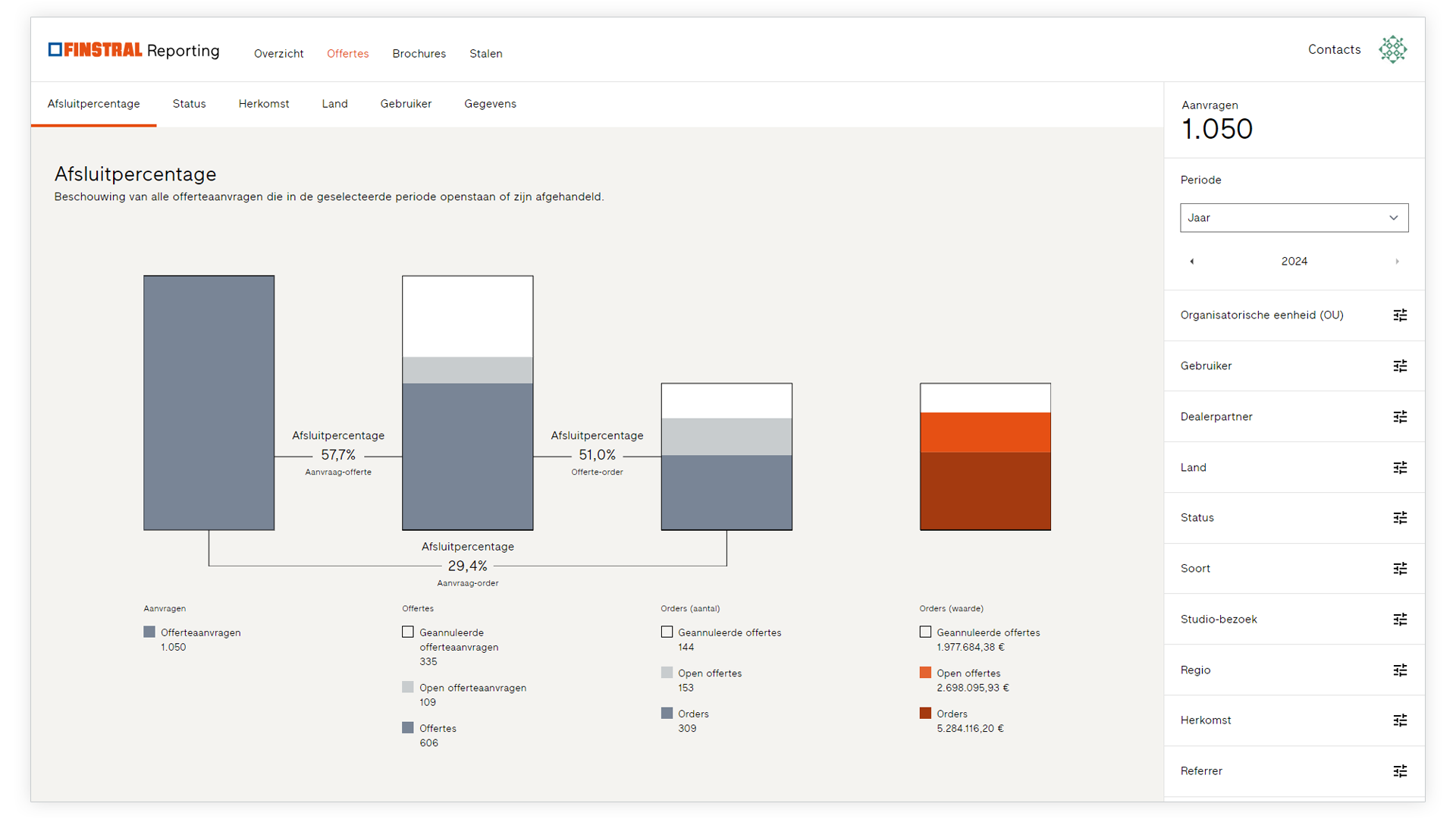Click the Open offertes value 2.698.095,93 €

[972, 689]
